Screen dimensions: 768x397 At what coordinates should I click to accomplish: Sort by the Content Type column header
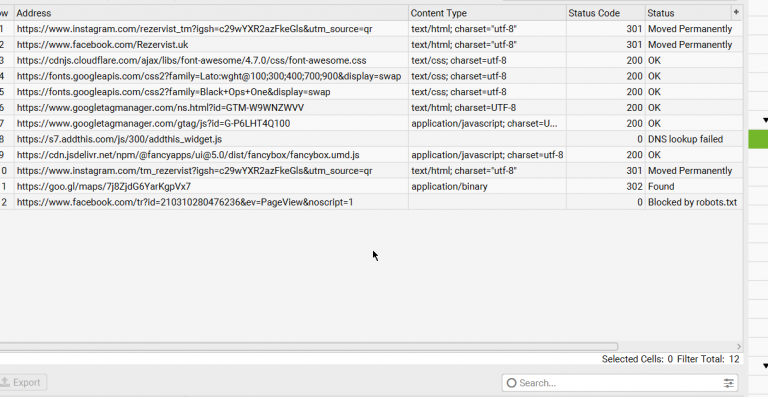pyautogui.click(x=487, y=13)
